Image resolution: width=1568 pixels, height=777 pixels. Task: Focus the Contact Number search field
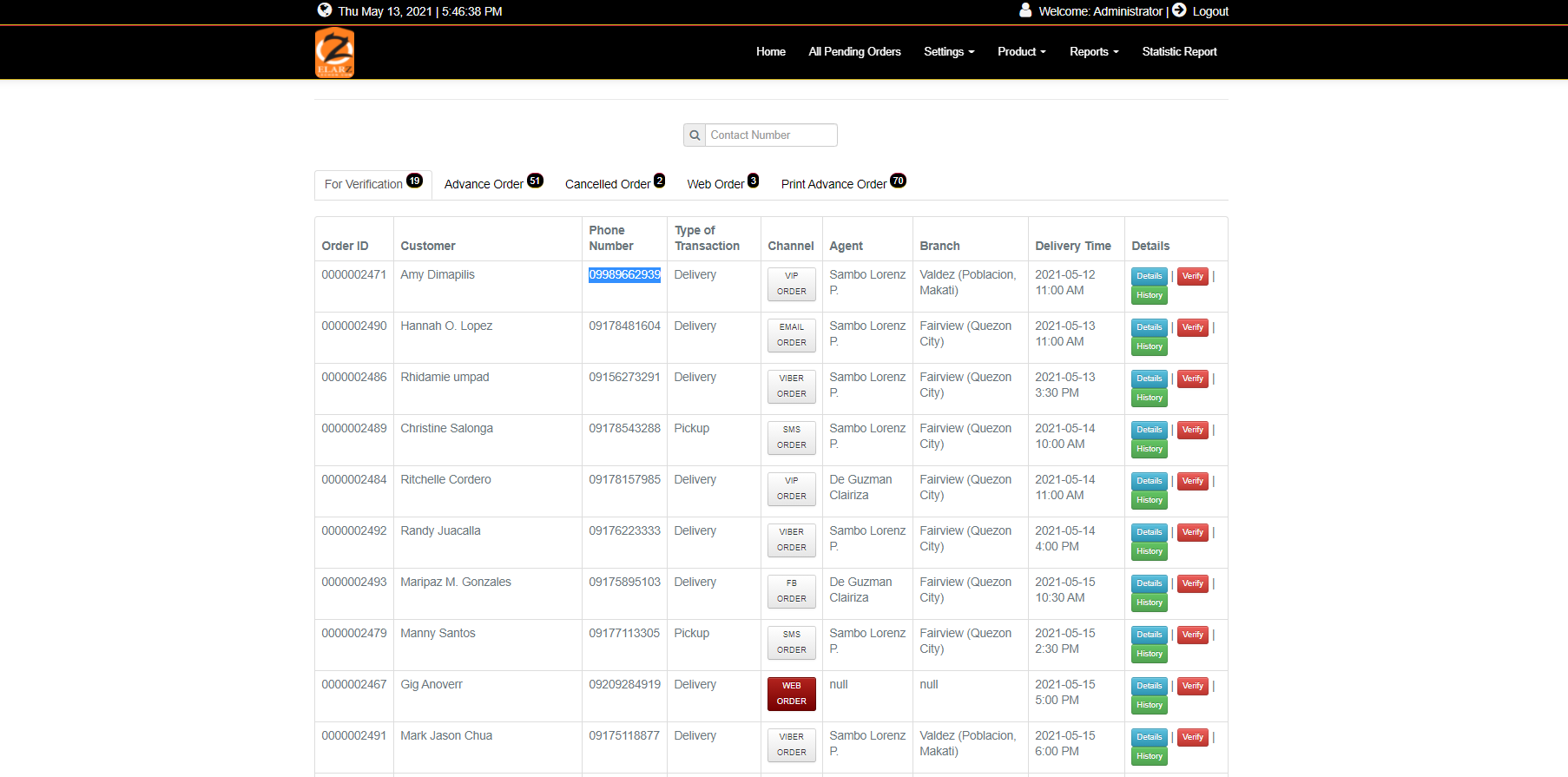pyautogui.click(x=770, y=135)
